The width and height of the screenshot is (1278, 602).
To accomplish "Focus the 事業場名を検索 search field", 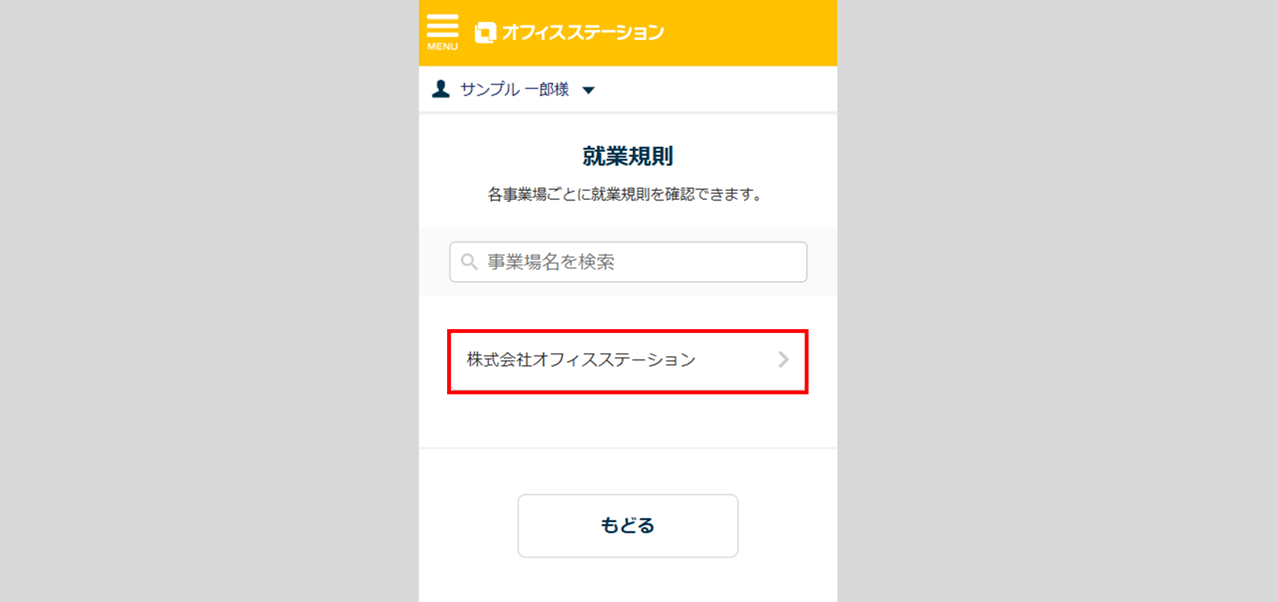I will pyautogui.click(x=640, y=262).
